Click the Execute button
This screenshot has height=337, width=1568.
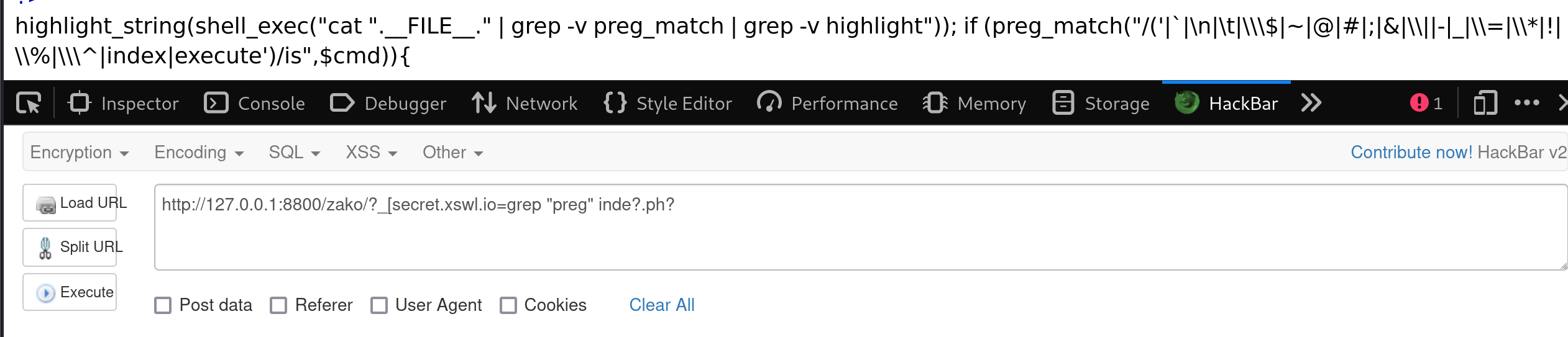[70, 292]
